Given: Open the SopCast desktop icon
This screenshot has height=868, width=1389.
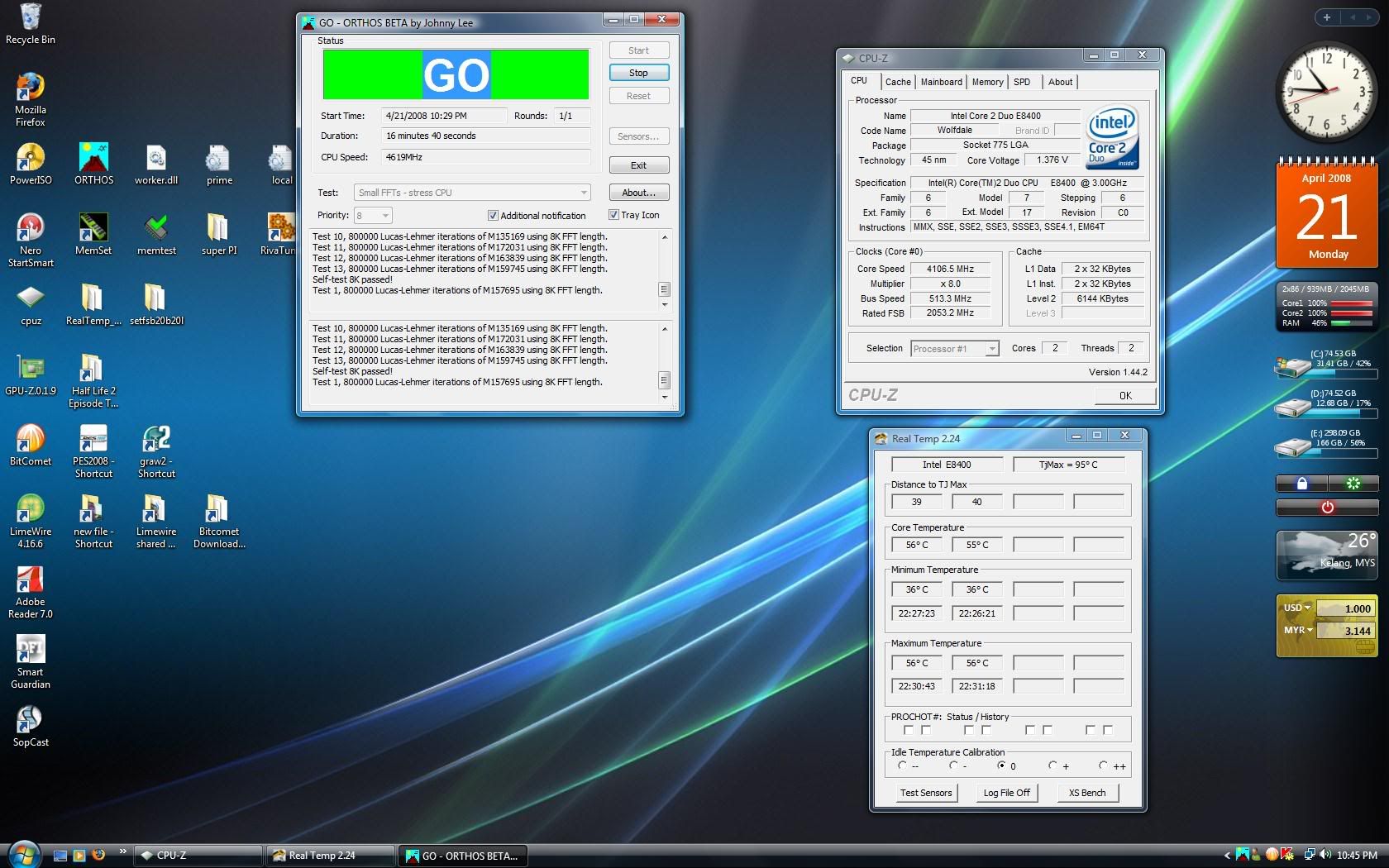Looking at the screenshot, I should pyautogui.click(x=31, y=720).
